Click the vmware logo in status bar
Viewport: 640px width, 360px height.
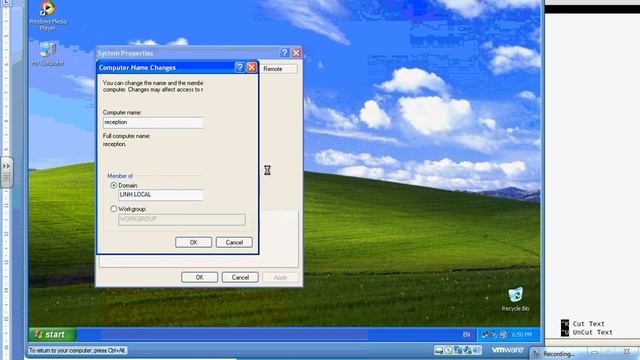tap(507, 350)
